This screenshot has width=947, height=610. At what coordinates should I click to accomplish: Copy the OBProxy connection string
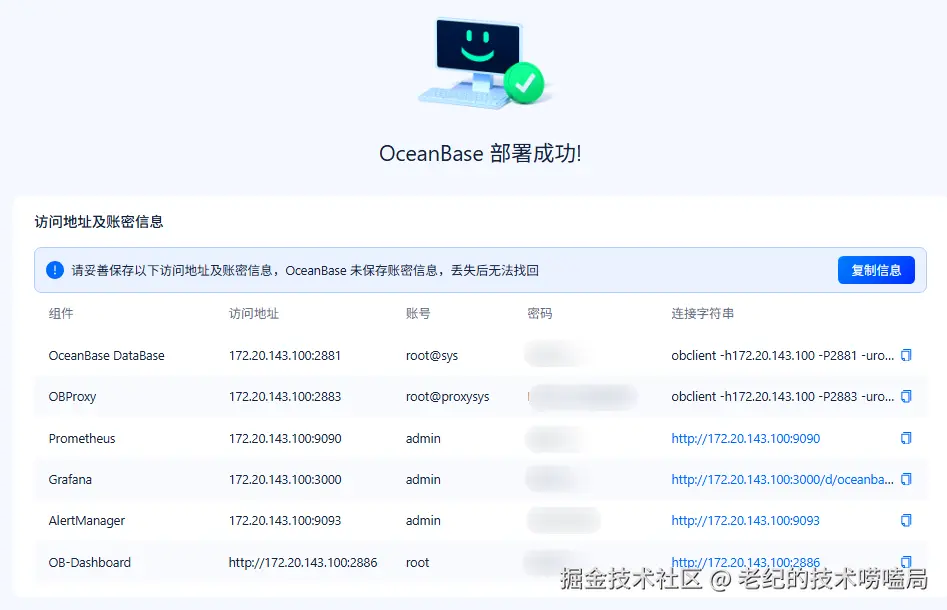[906, 396]
